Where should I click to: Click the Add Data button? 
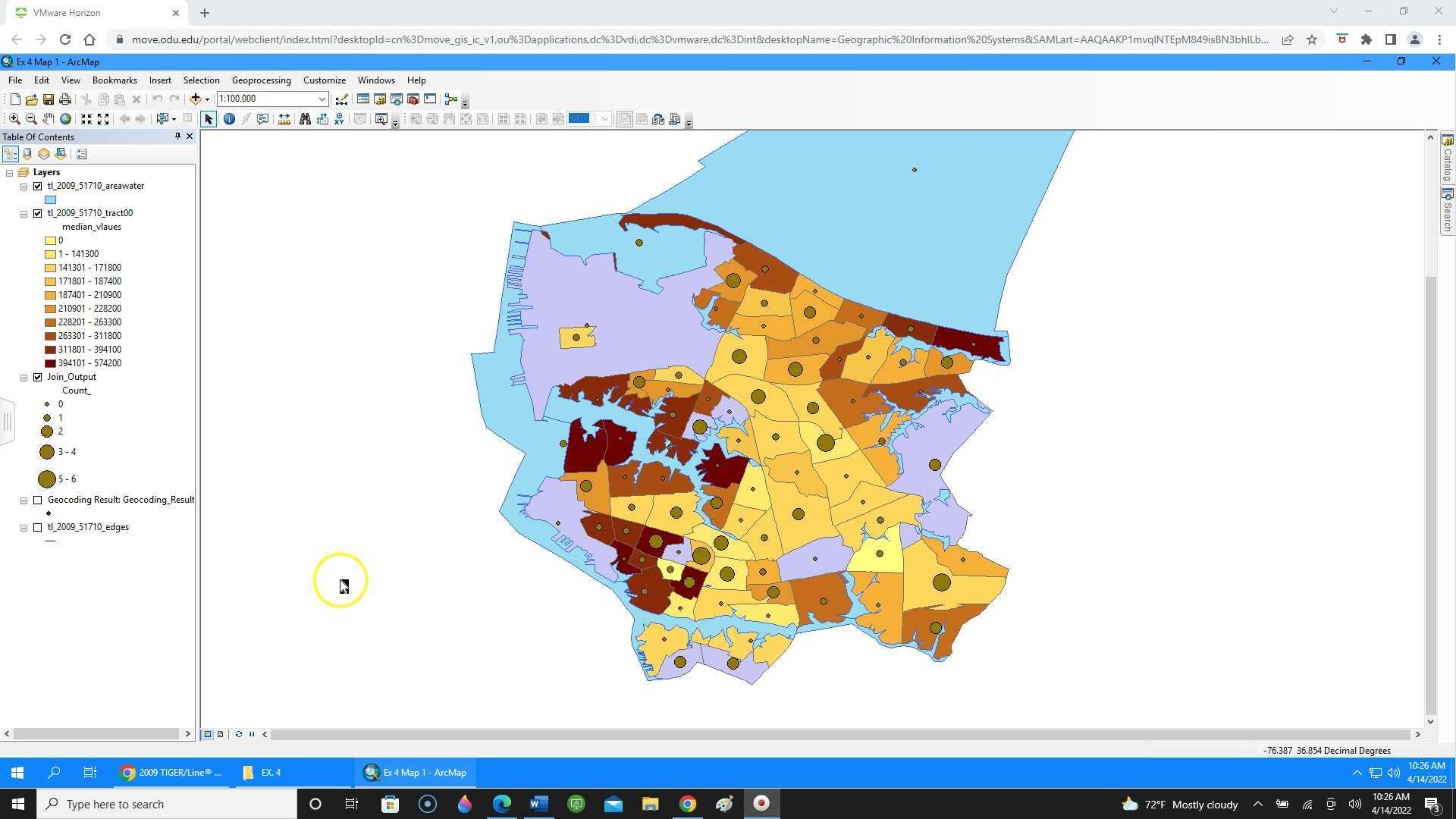196,99
